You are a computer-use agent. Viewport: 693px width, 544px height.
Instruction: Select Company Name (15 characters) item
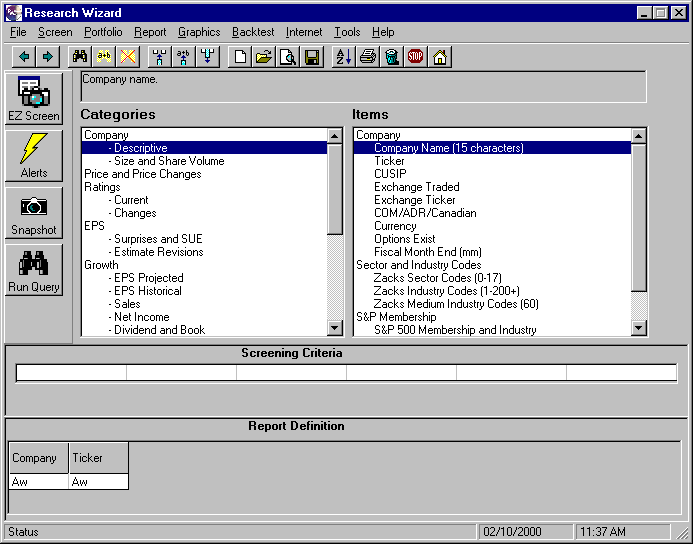[492, 148]
